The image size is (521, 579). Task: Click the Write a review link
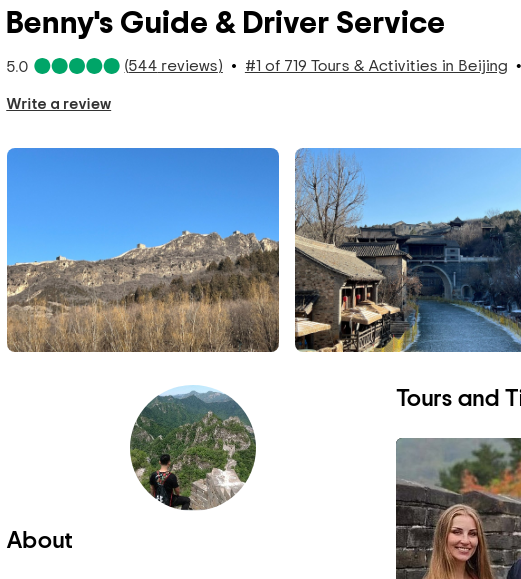tap(59, 104)
